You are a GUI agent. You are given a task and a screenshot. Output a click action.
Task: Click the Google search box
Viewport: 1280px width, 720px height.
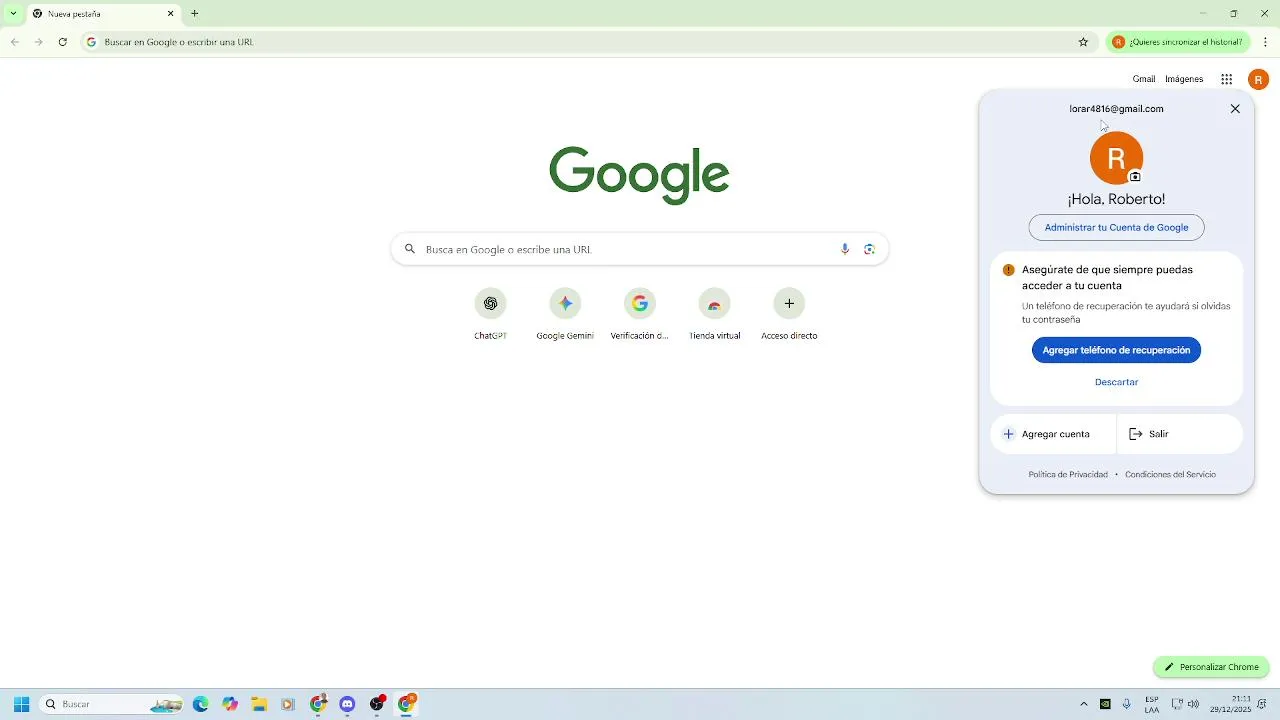pos(640,249)
